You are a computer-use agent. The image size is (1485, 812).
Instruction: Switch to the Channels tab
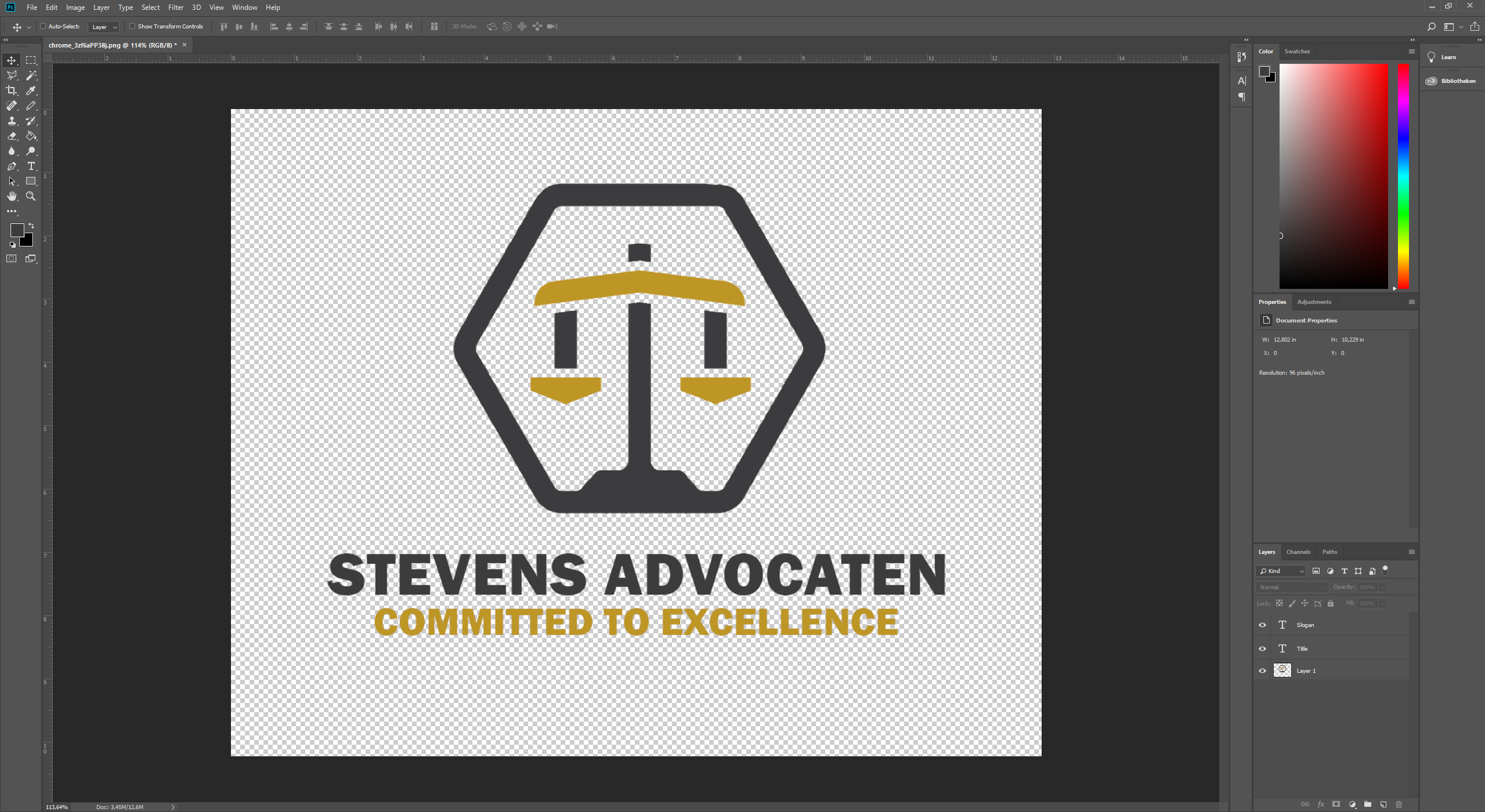tap(1298, 552)
